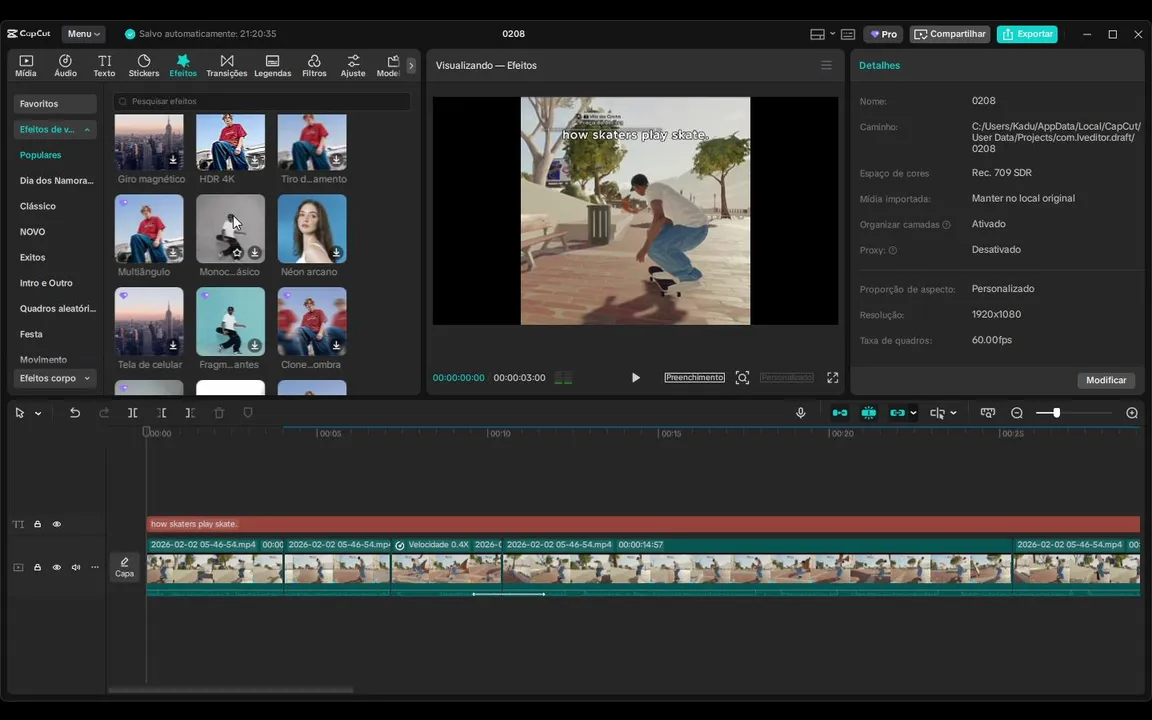Image resolution: width=1152 pixels, height=720 pixels.
Task: Expand the Efeitos corpo category
Action: tap(56, 378)
